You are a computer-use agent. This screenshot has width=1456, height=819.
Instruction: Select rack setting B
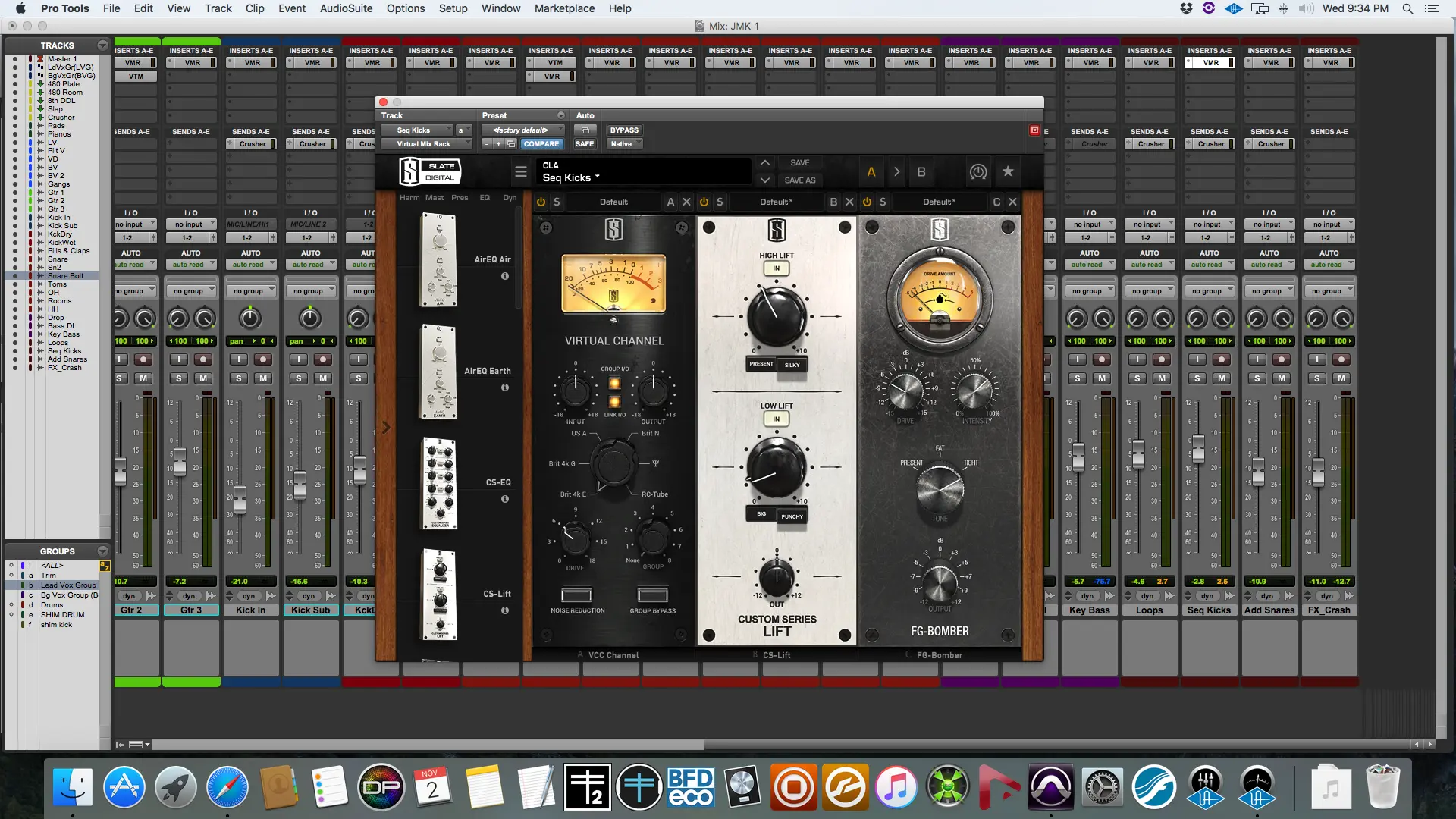point(921,172)
